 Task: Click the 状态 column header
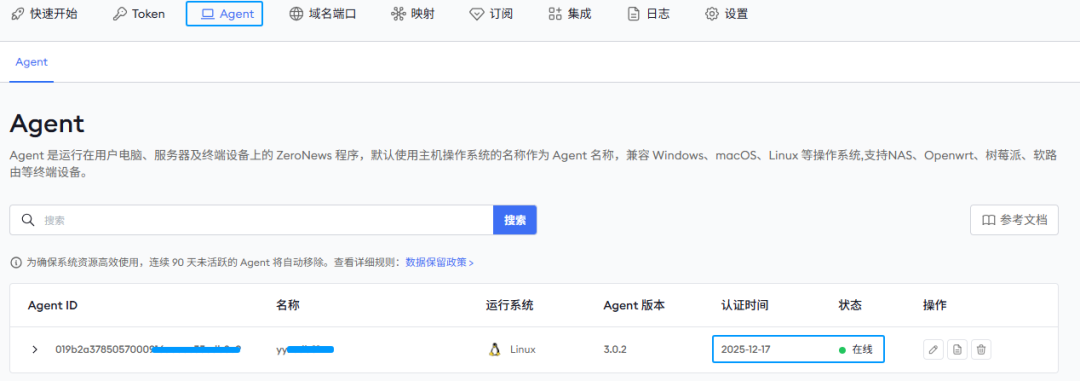[850, 305]
